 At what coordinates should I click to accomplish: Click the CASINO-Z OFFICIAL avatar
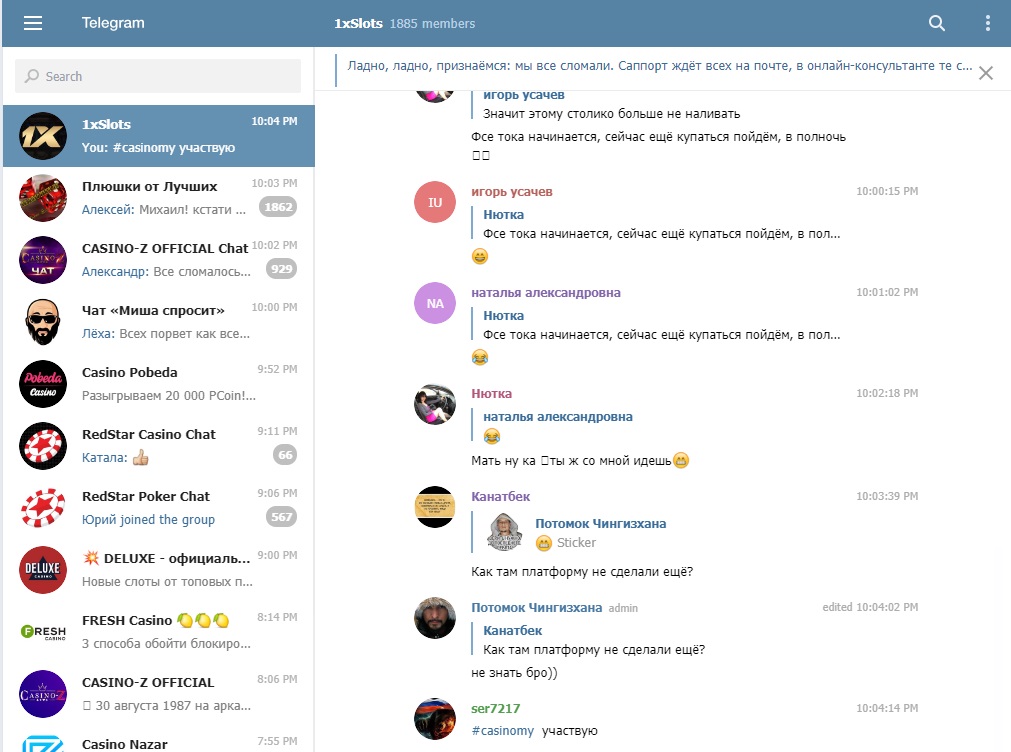[43, 693]
